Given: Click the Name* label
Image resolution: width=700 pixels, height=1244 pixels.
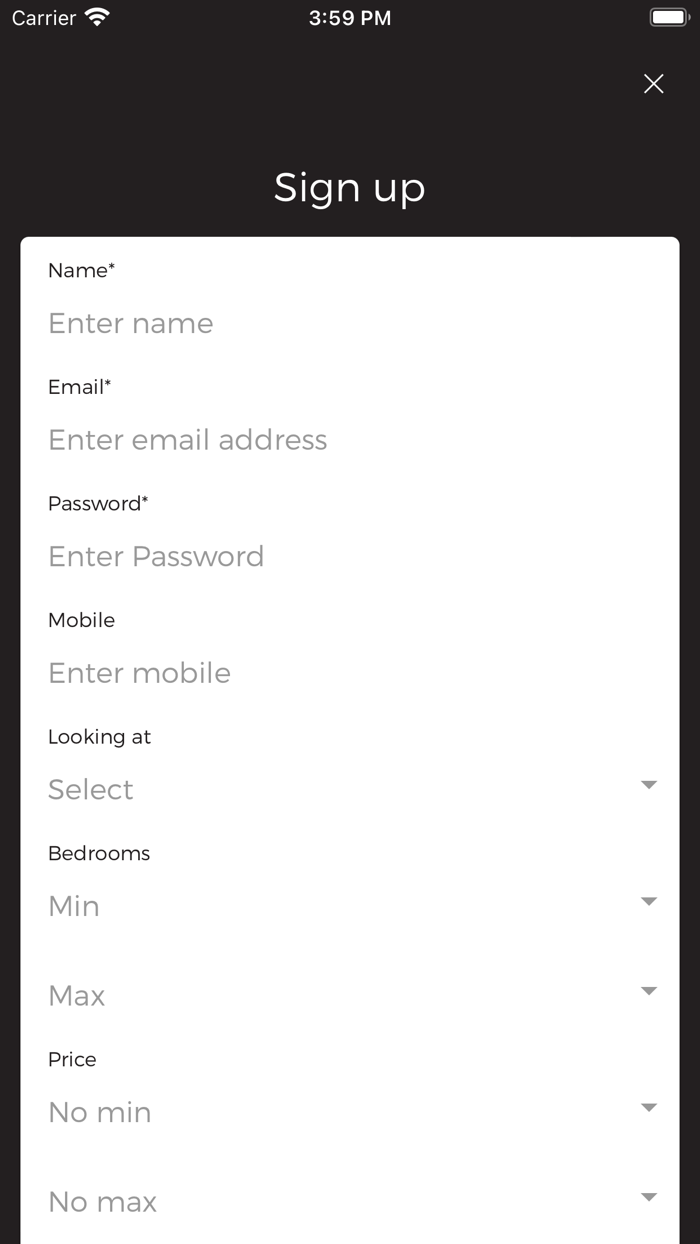Looking at the screenshot, I should click(81, 270).
